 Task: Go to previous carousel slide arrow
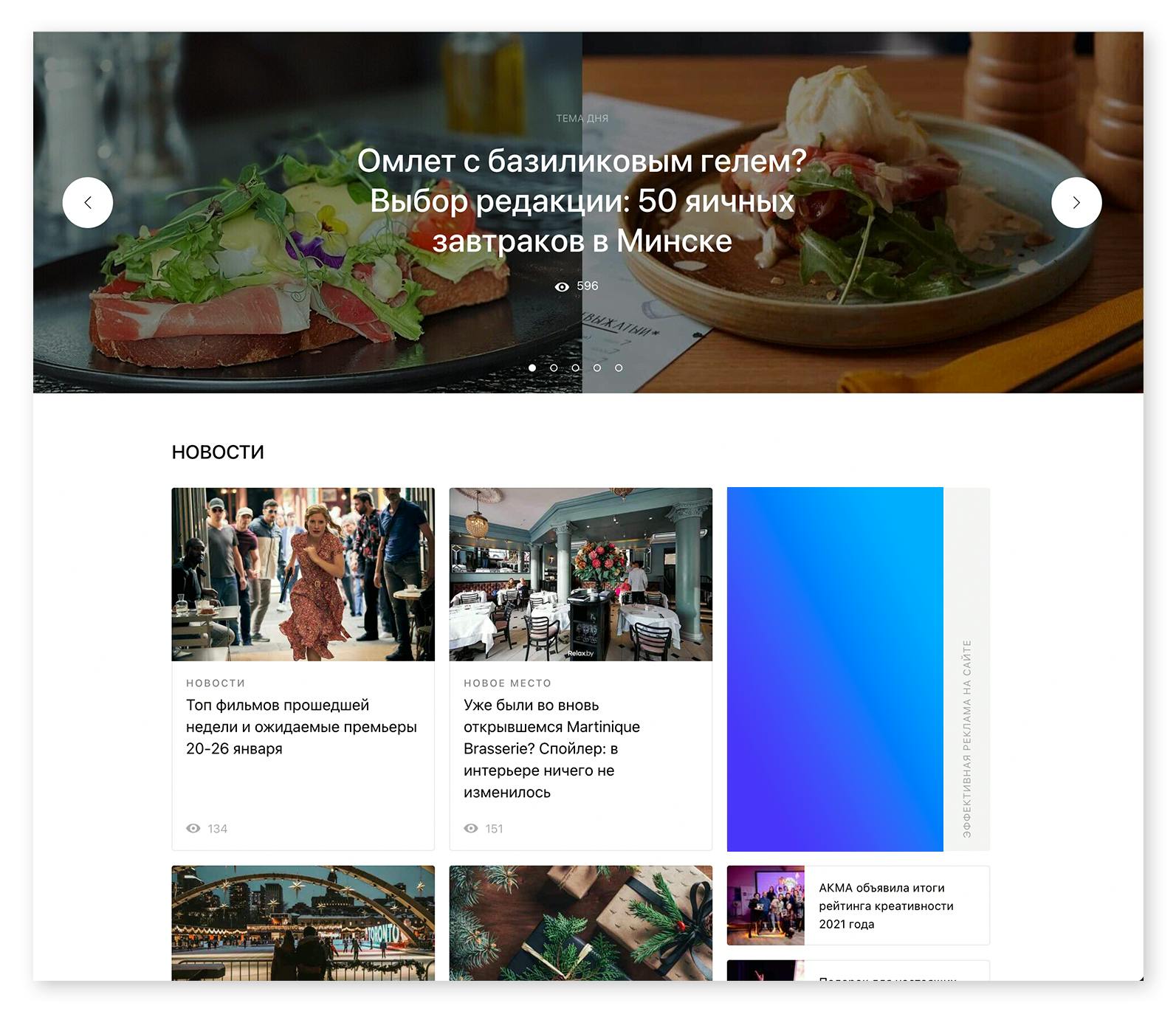88,202
